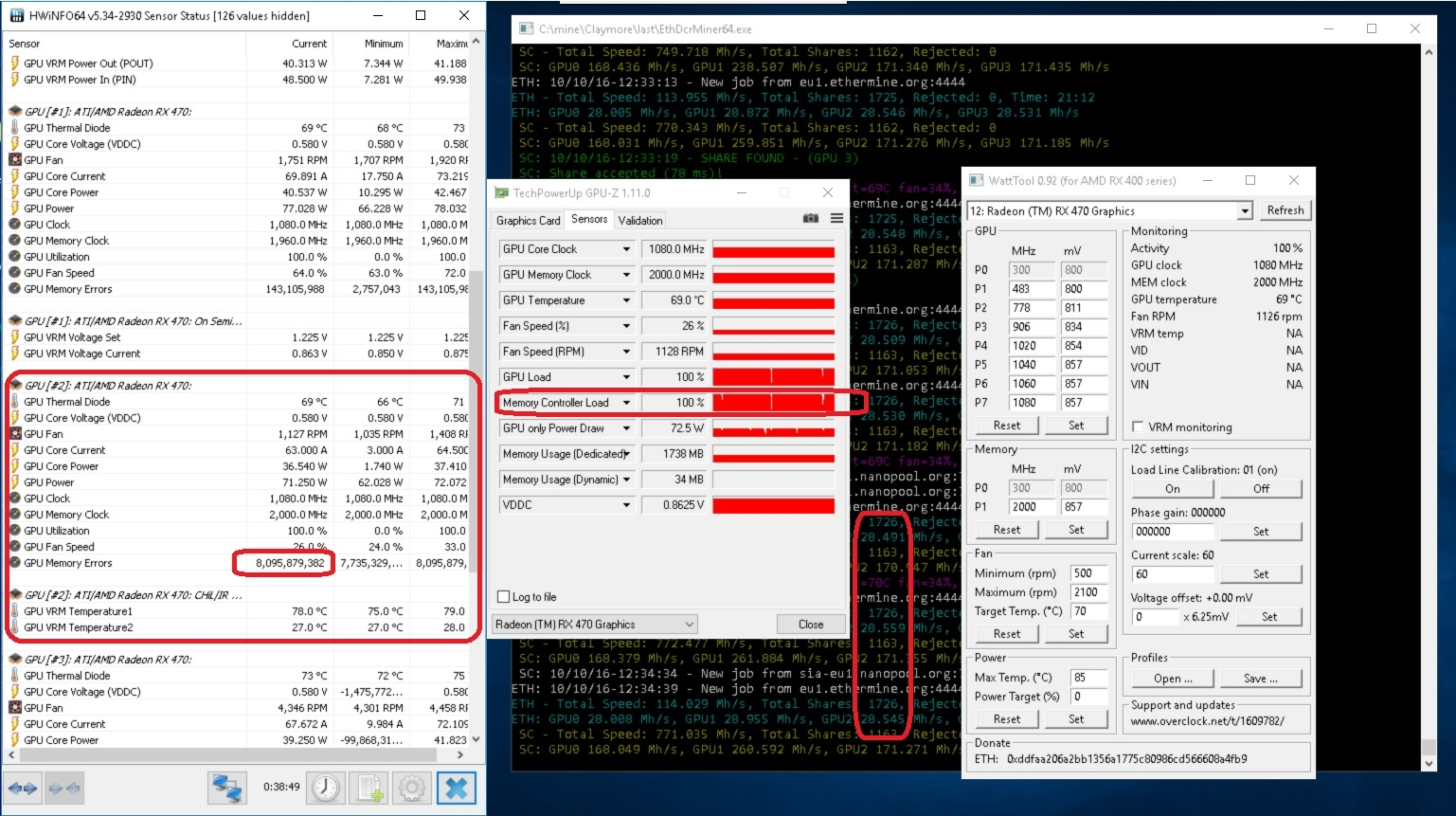Enable the Log to file checkbox

click(504, 597)
